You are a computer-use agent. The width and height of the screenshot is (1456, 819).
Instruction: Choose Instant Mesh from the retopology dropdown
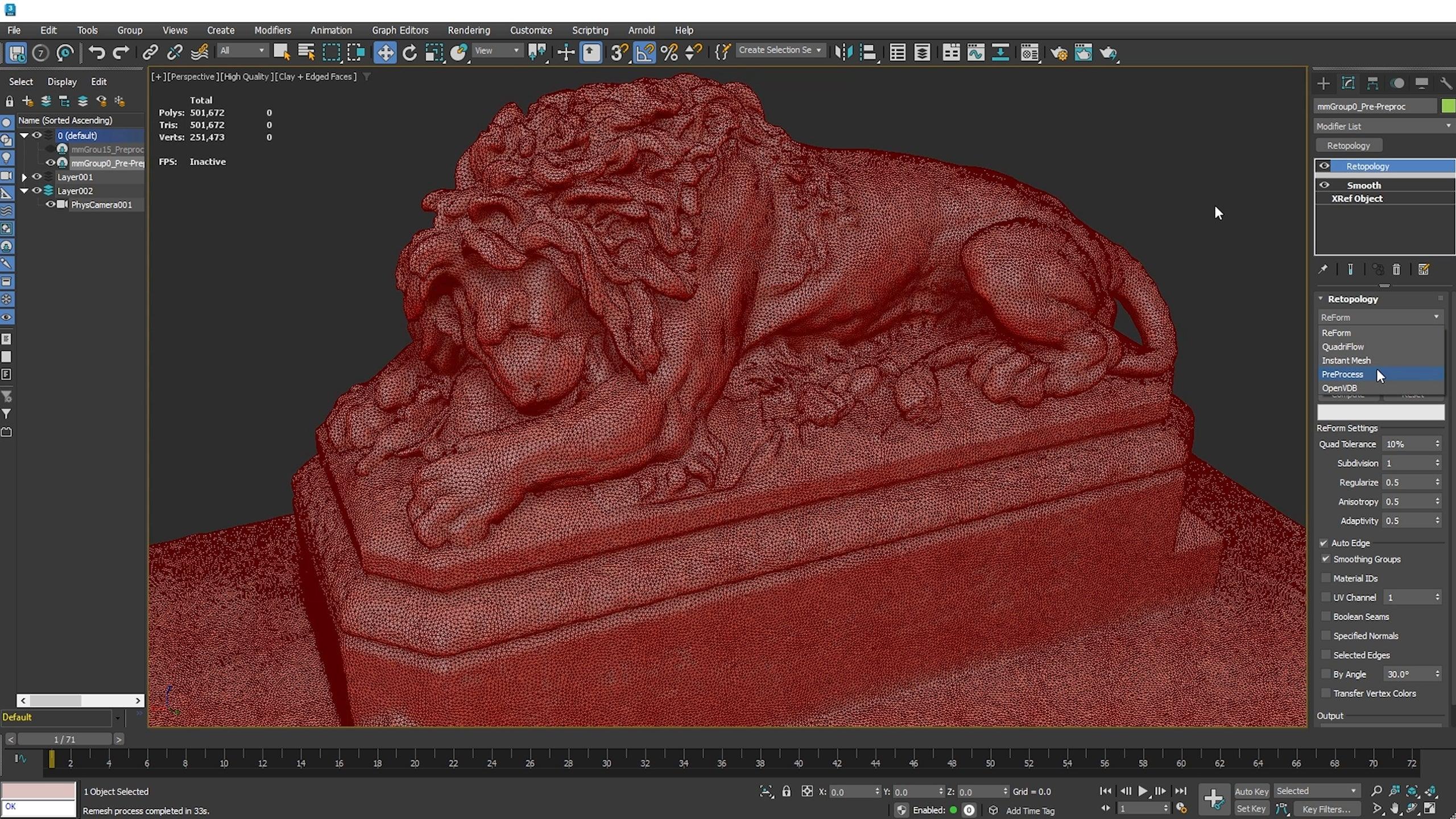pyautogui.click(x=1346, y=360)
